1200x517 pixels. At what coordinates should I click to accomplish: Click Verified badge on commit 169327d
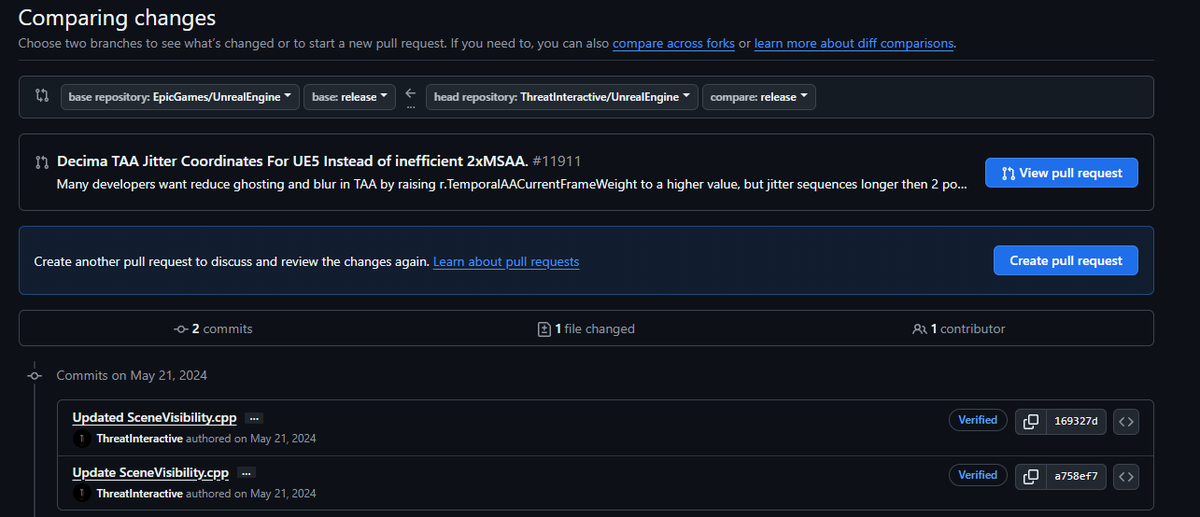[x=978, y=421]
